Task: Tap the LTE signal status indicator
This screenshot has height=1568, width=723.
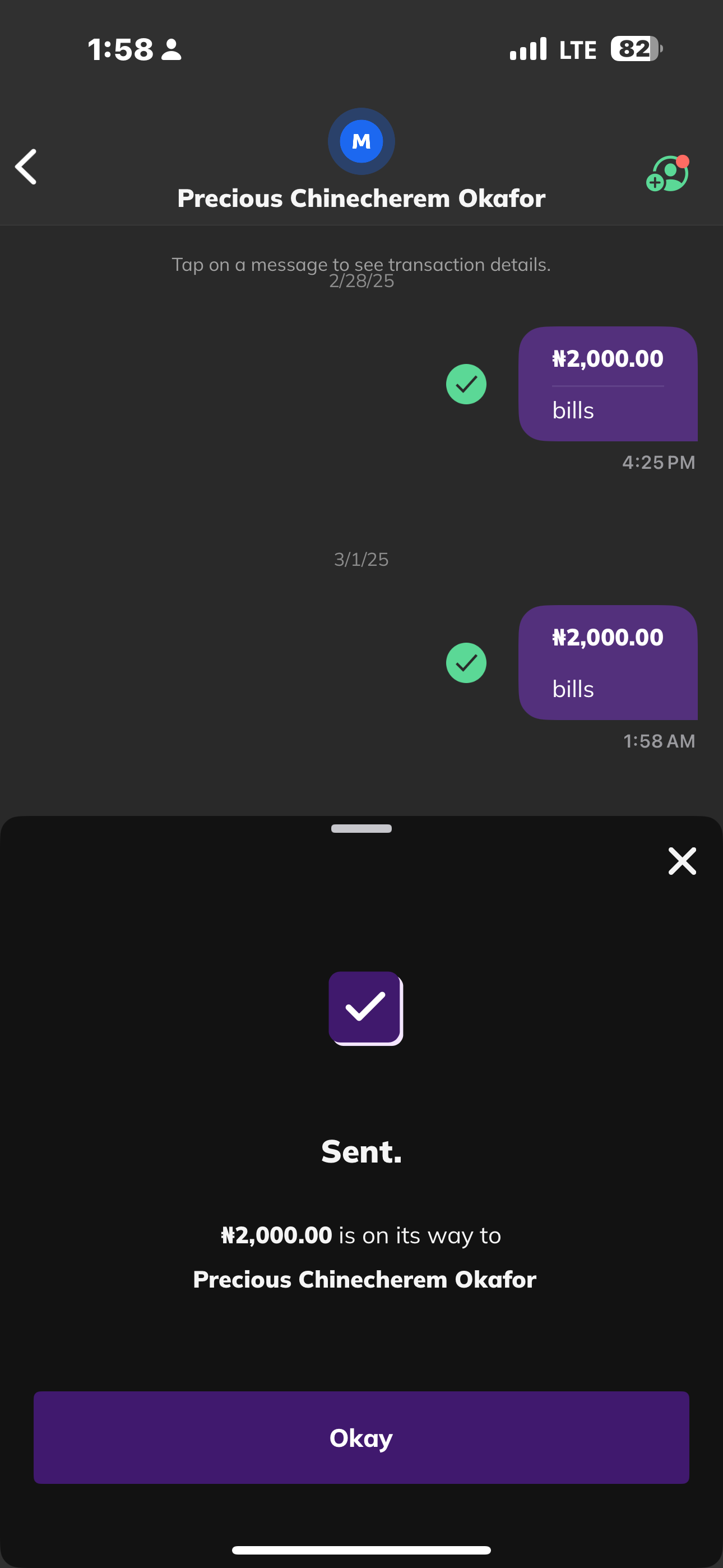Action: 553,49
